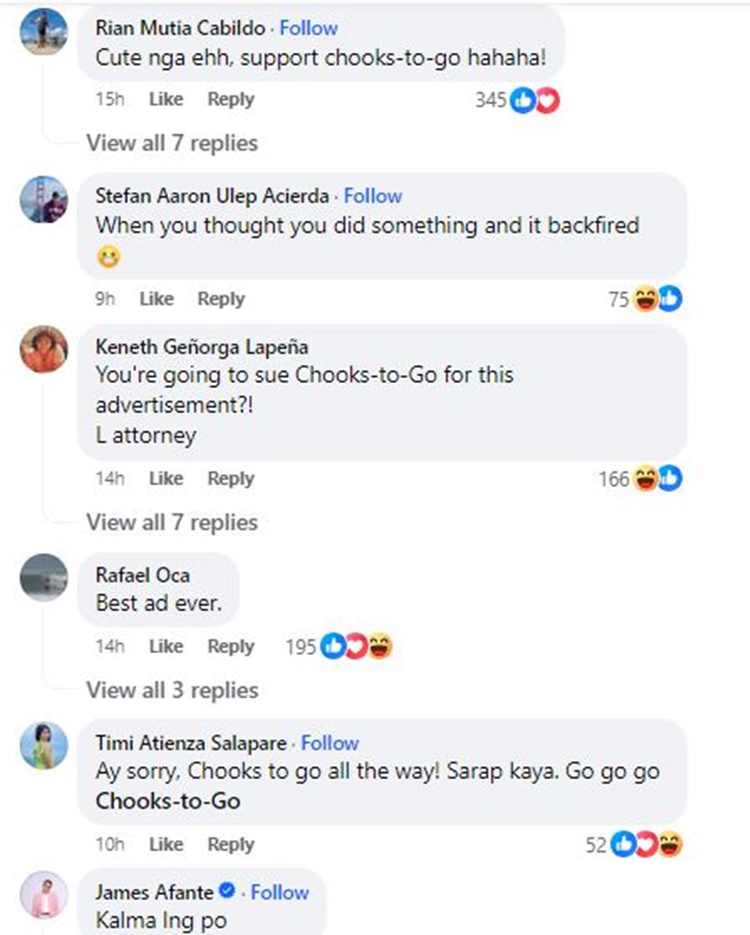750x935 pixels.
Task: Click reaction icons on Timi Atienza's comment
Action: pos(648,845)
